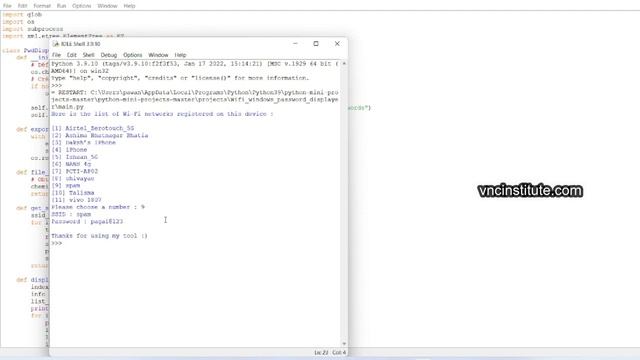Click the RESTART path line in shell
Viewport: 640px width, 360px height.
pos(195,100)
